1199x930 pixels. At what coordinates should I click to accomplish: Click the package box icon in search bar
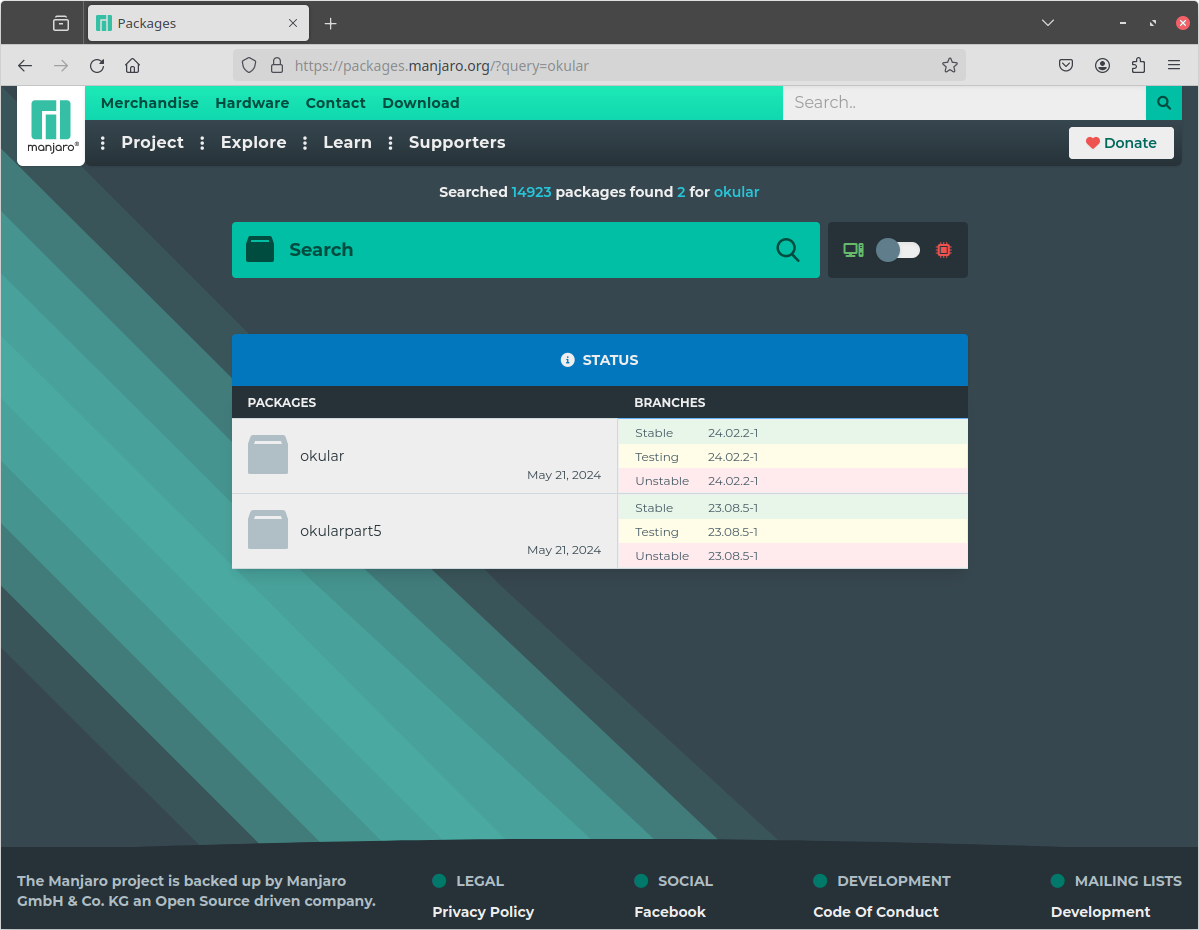pyautogui.click(x=260, y=249)
